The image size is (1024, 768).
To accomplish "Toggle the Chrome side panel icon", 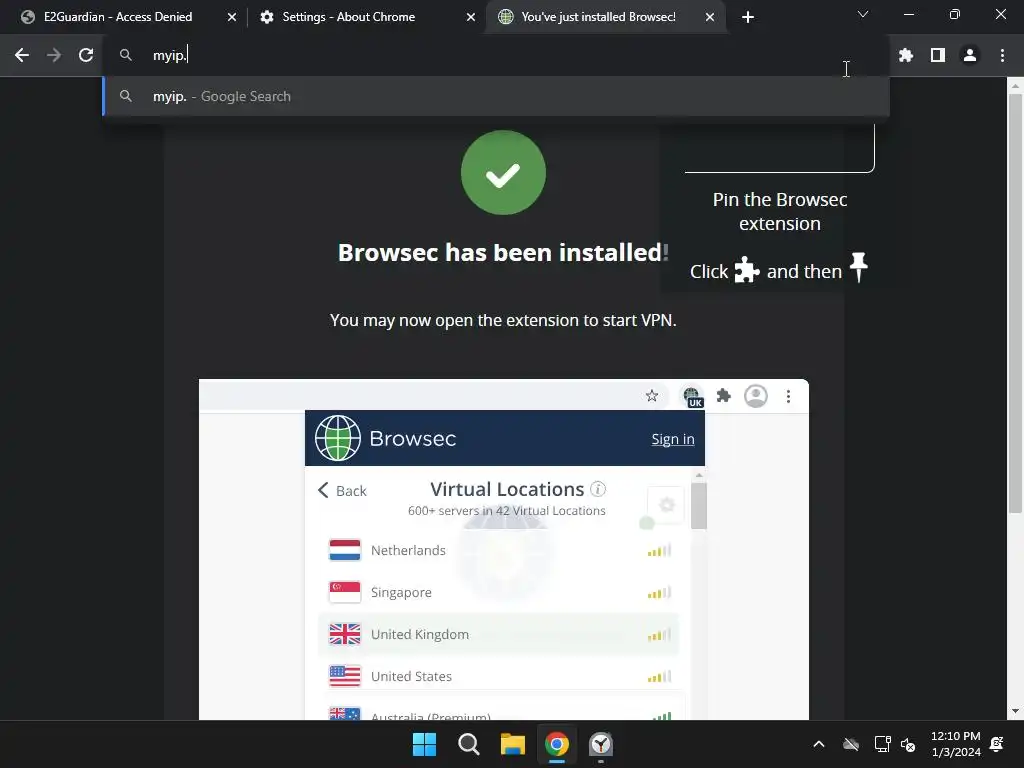I will [x=938, y=56].
